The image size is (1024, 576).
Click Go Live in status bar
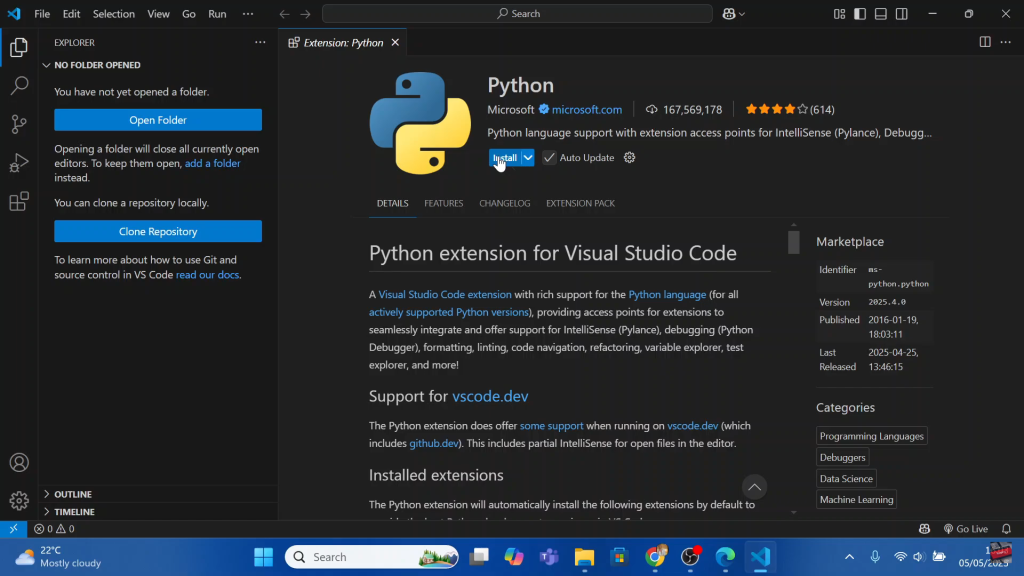[x=966, y=528]
